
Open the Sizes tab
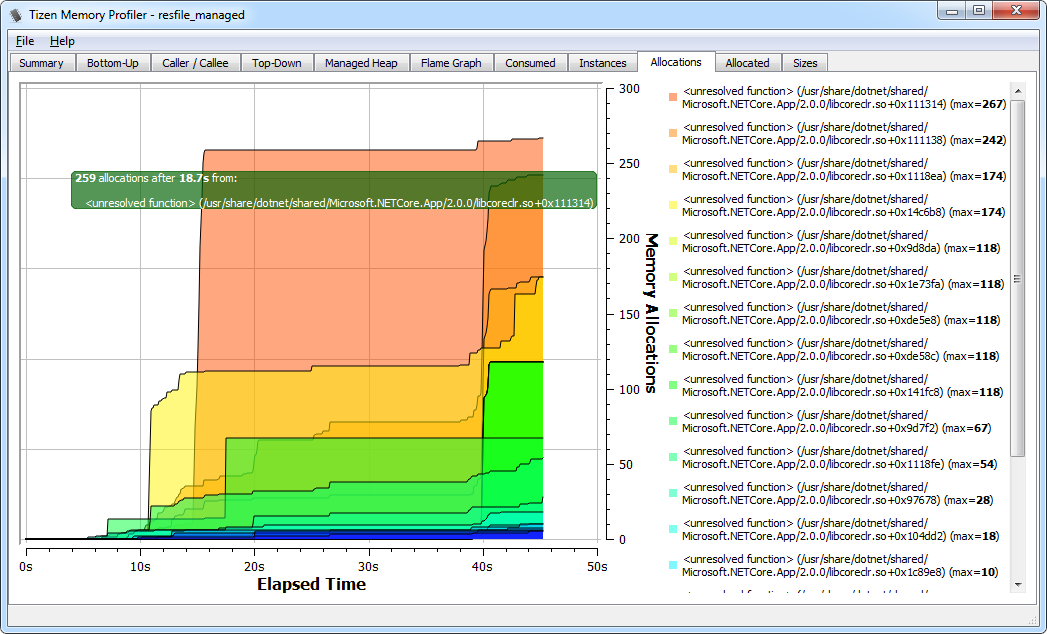pyautogui.click(x=805, y=62)
